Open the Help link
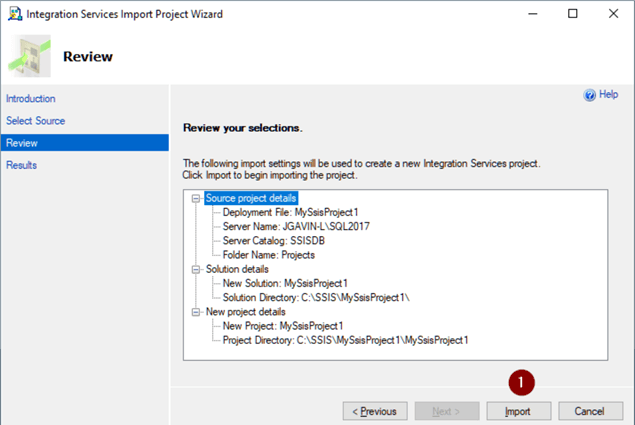Screen dimensions: 635x425 click(608, 94)
